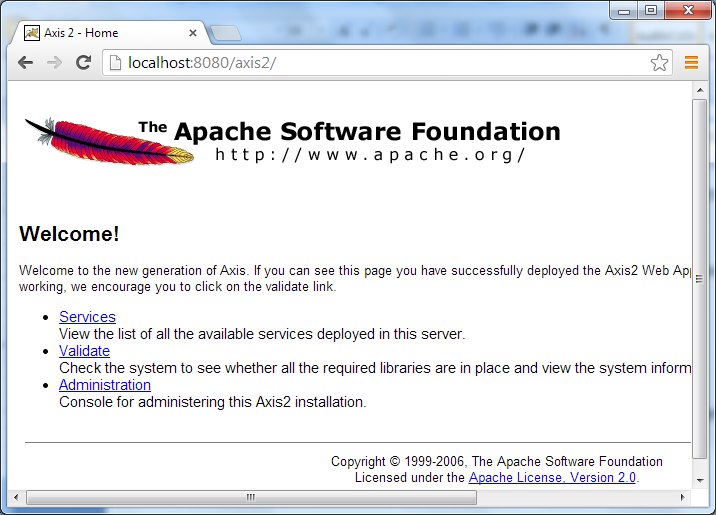Maximize the browser window
The width and height of the screenshot is (716, 515).
(651, 11)
